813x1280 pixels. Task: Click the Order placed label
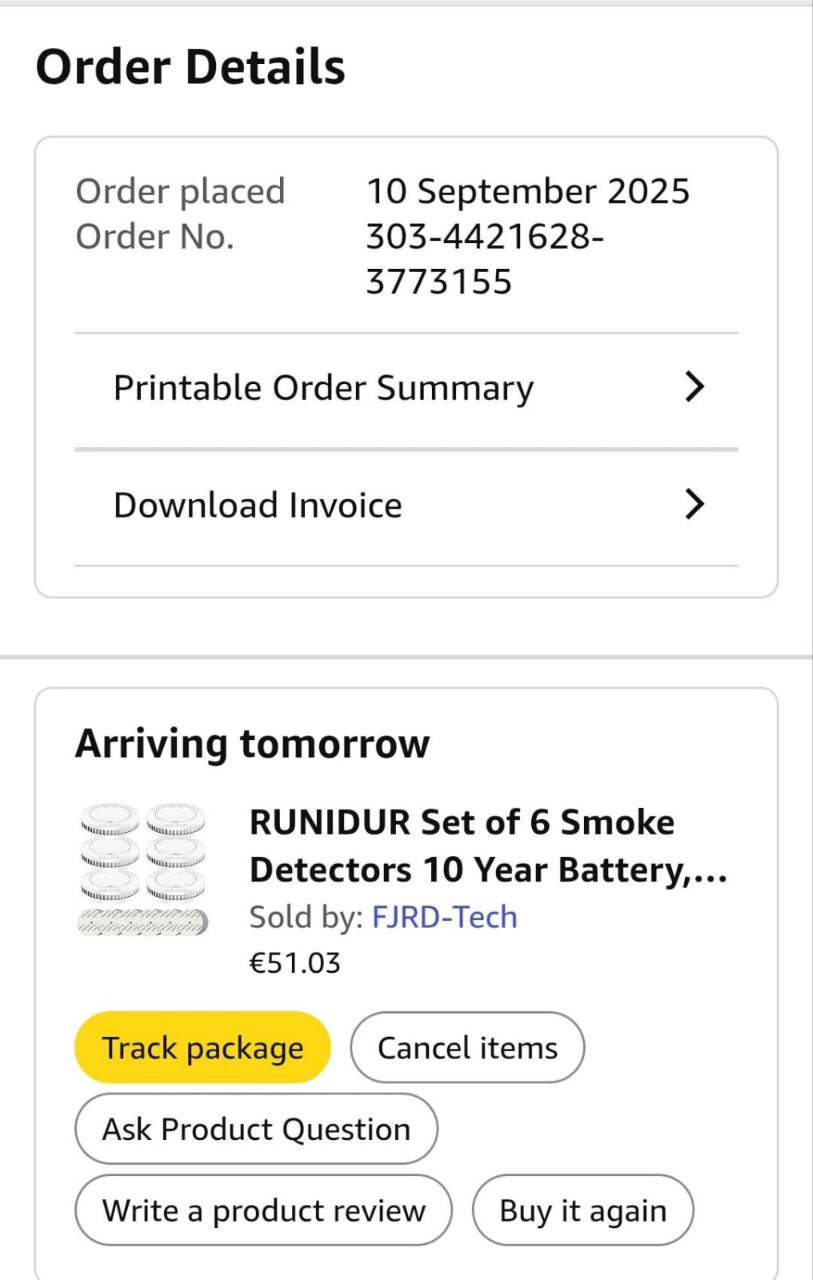(180, 190)
